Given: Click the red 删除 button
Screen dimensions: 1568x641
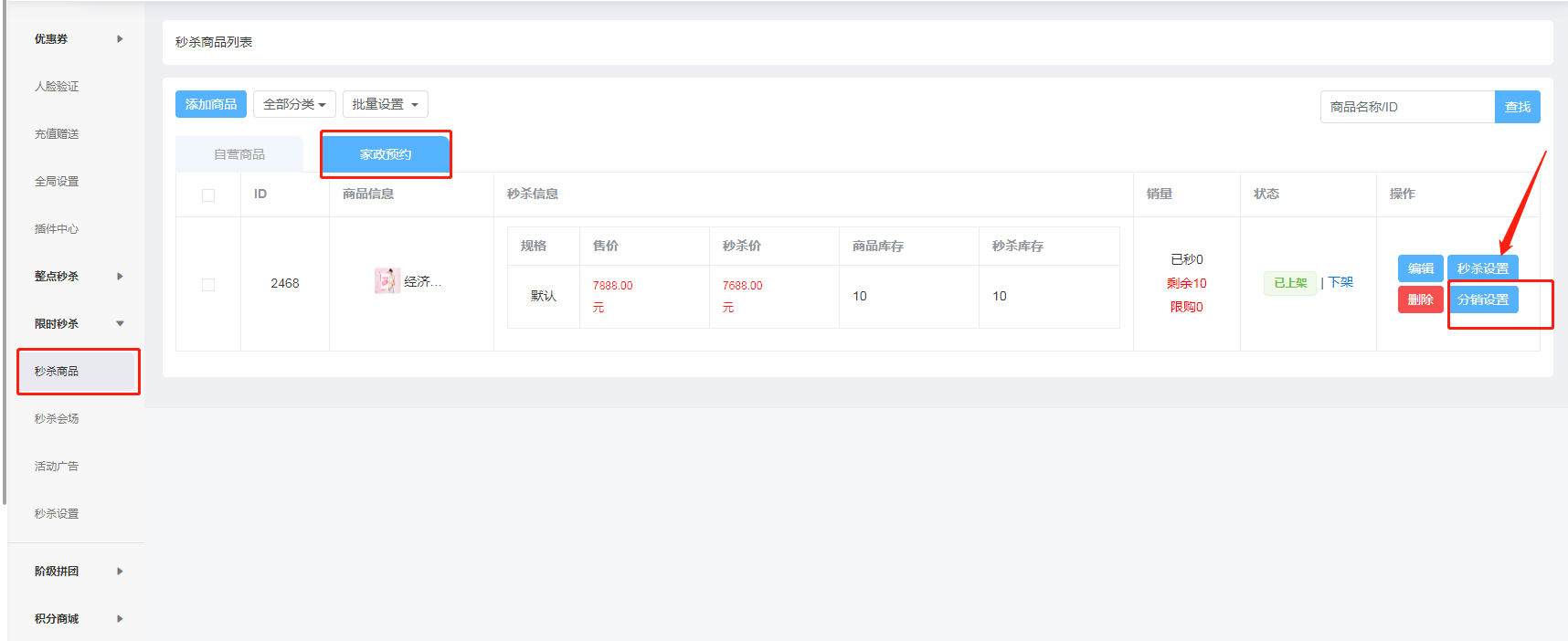Looking at the screenshot, I should pyautogui.click(x=1421, y=299).
